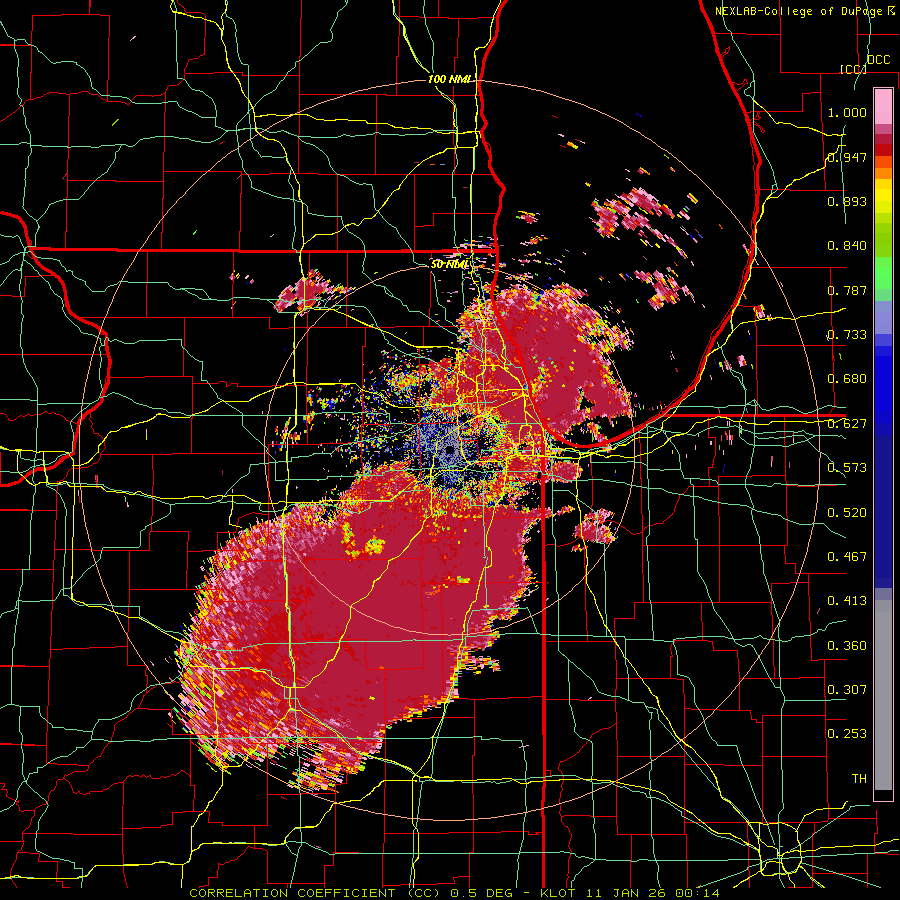
Task: Select the 0.467 scale value
Action: (847, 557)
